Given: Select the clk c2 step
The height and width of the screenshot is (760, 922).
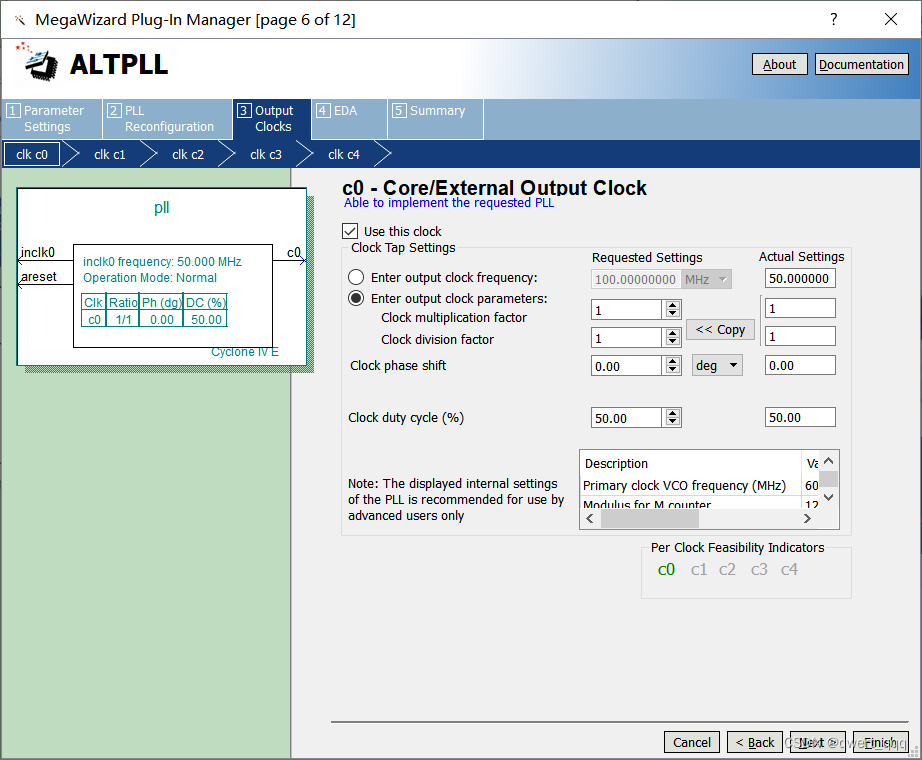Looking at the screenshot, I should [188, 155].
